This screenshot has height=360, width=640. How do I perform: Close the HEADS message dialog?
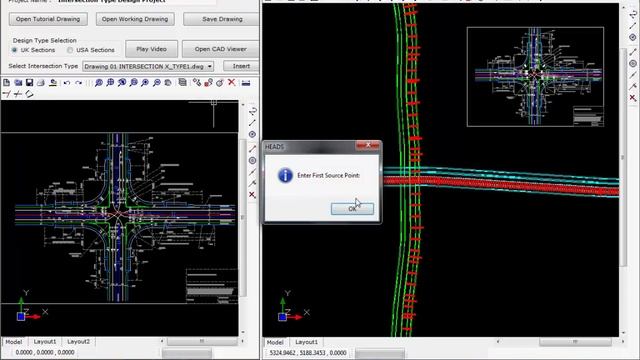[x=367, y=145]
